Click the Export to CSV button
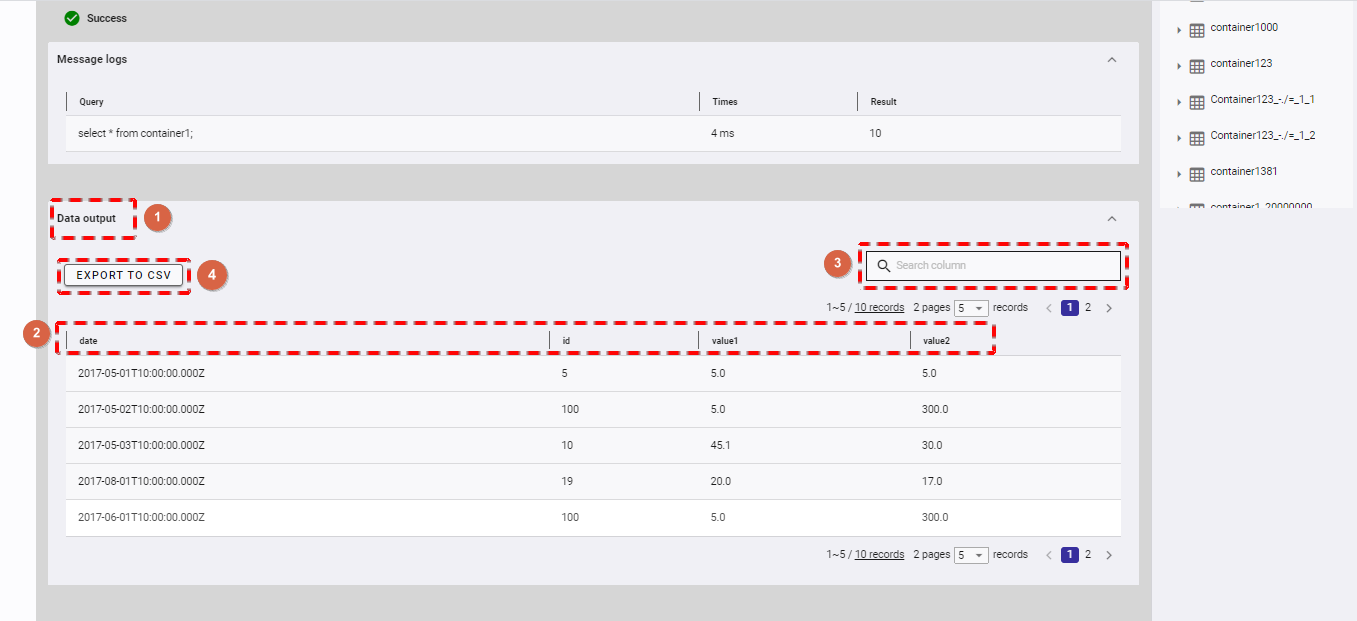Screen dimensions: 1357x621 click(124, 276)
